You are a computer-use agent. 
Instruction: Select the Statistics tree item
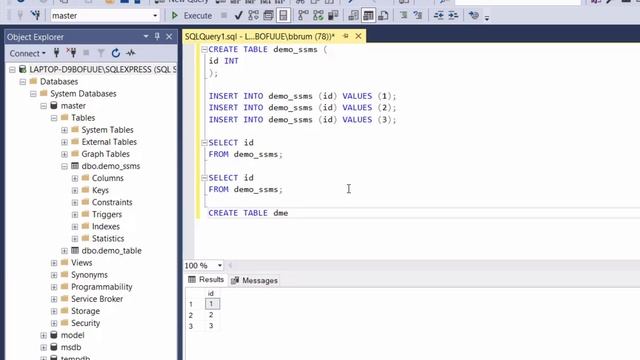point(108,238)
